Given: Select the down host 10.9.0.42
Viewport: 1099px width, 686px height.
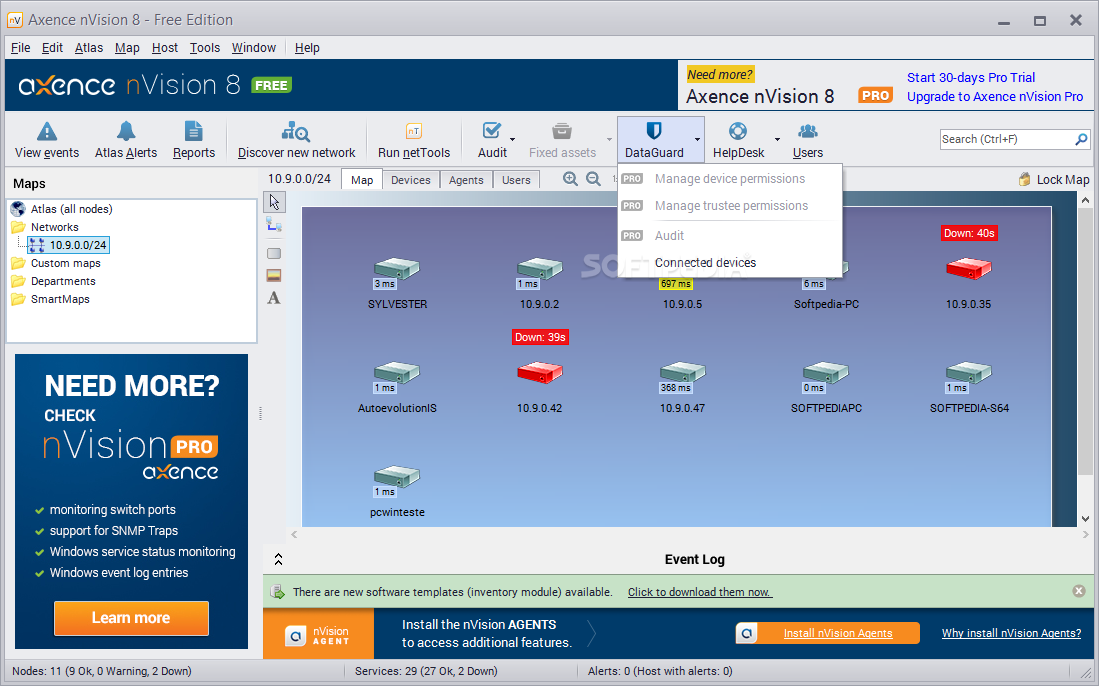Looking at the screenshot, I should 540,373.
